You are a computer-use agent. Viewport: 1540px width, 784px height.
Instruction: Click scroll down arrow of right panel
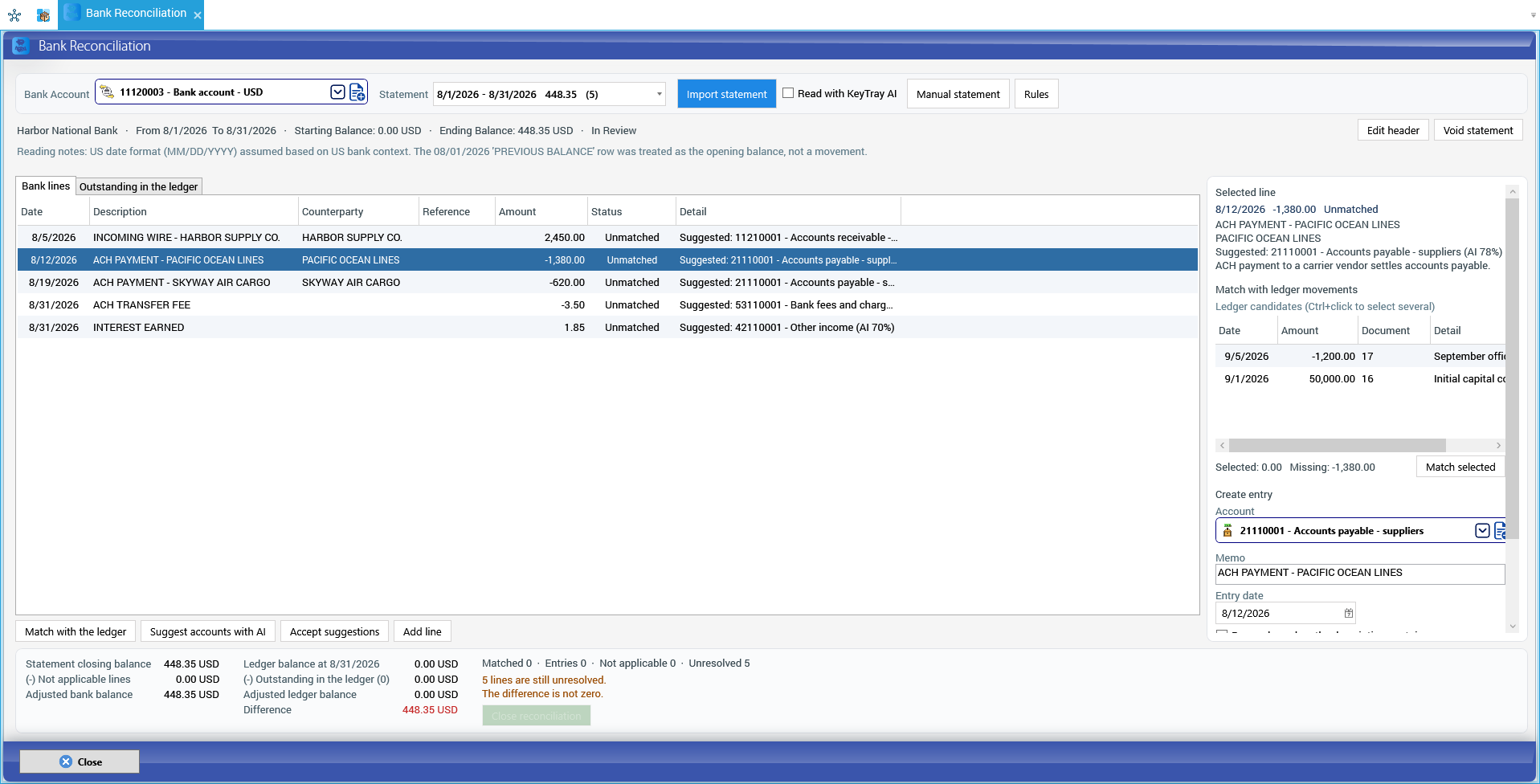[1512, 627]
